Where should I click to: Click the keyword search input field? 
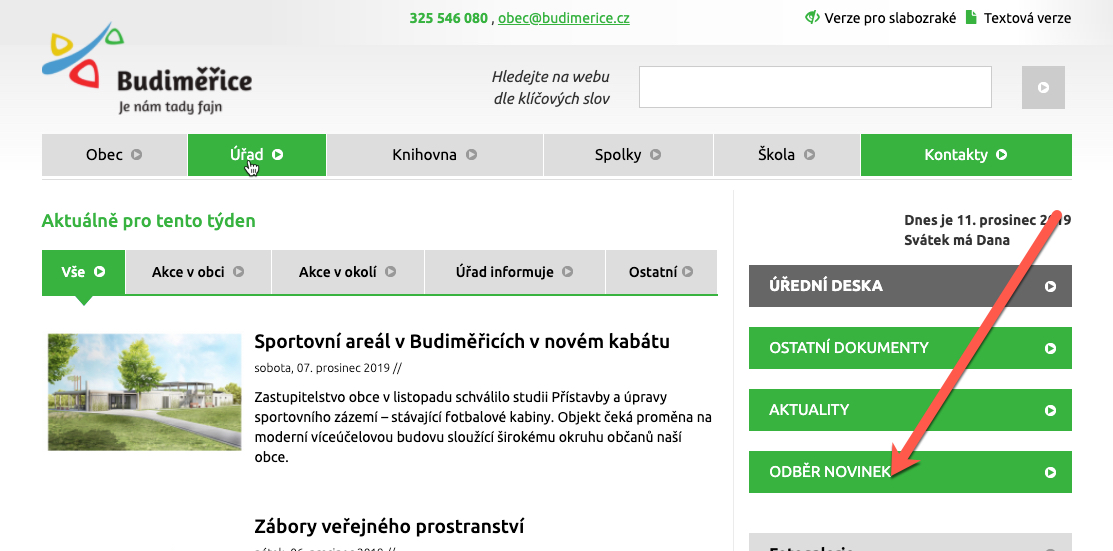coord(814,88)
